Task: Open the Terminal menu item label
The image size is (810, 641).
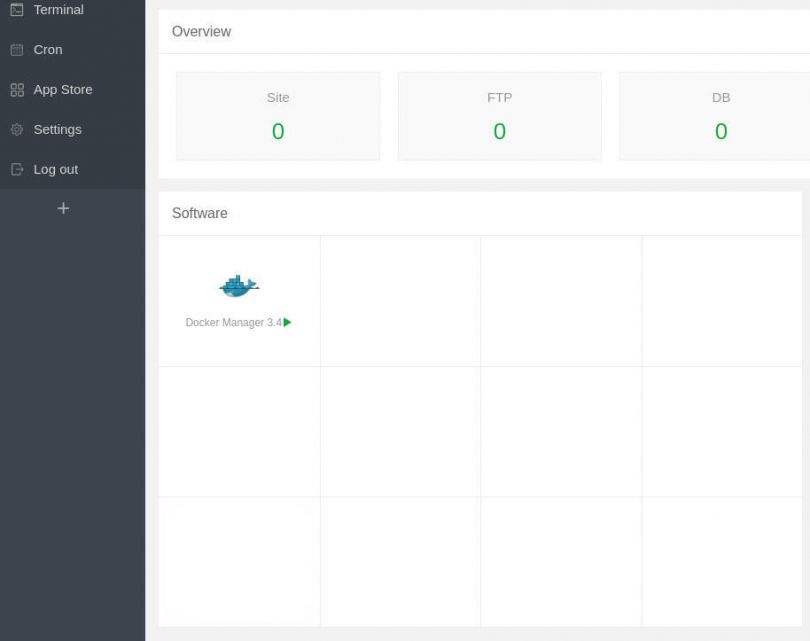Action: (58, 10)
